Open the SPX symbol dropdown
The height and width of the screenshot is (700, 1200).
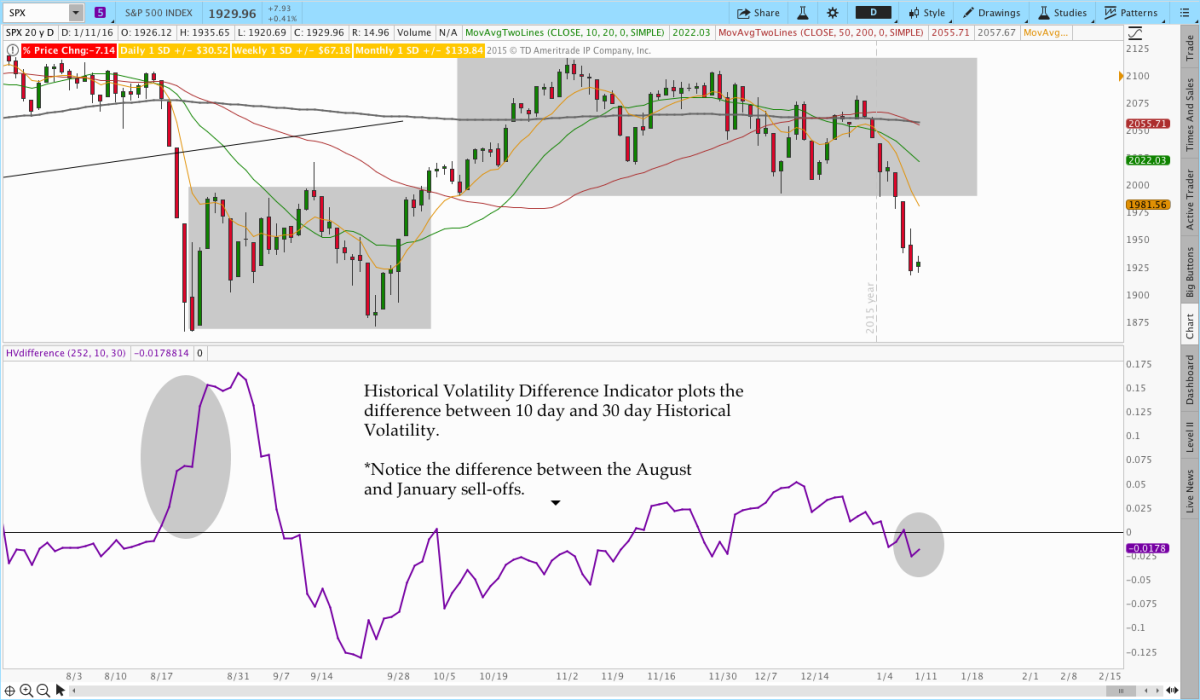(76, 13)
